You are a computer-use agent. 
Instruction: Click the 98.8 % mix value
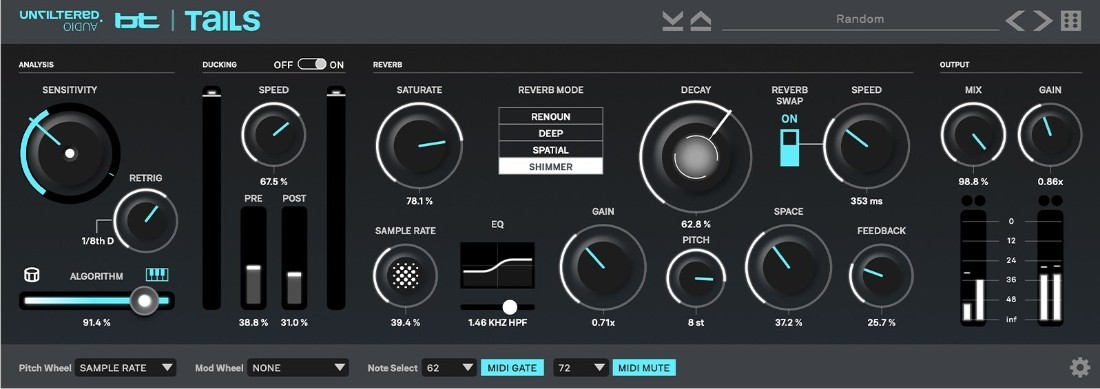click(x=973, y=182)
